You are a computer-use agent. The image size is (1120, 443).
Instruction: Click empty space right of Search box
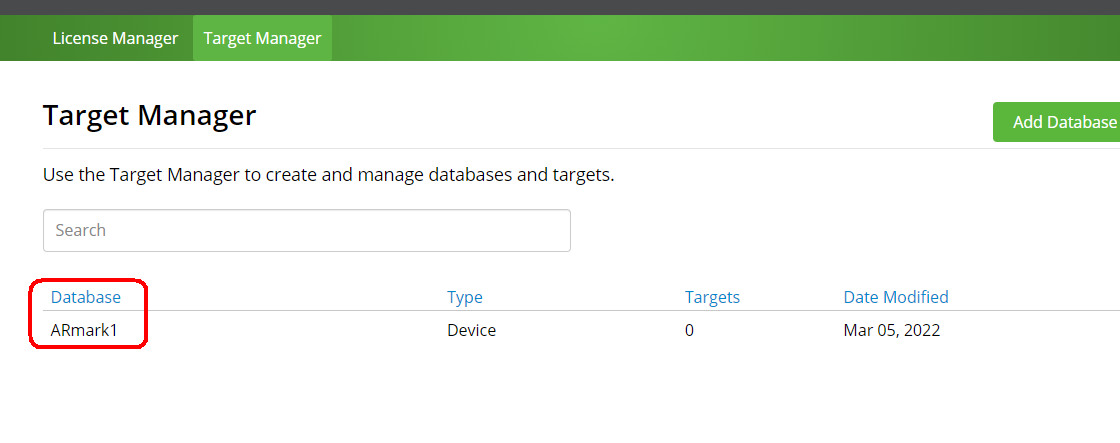[x=843, y=230]
